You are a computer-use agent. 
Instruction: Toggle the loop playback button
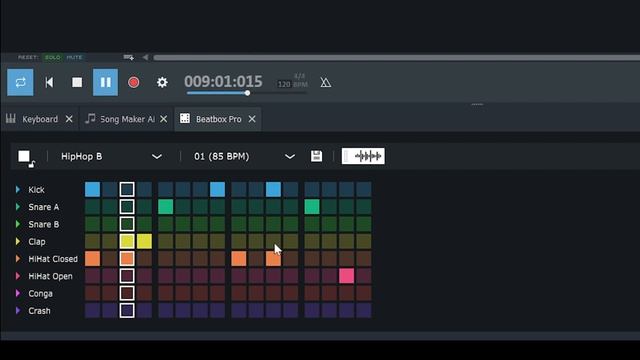(20, 82)
